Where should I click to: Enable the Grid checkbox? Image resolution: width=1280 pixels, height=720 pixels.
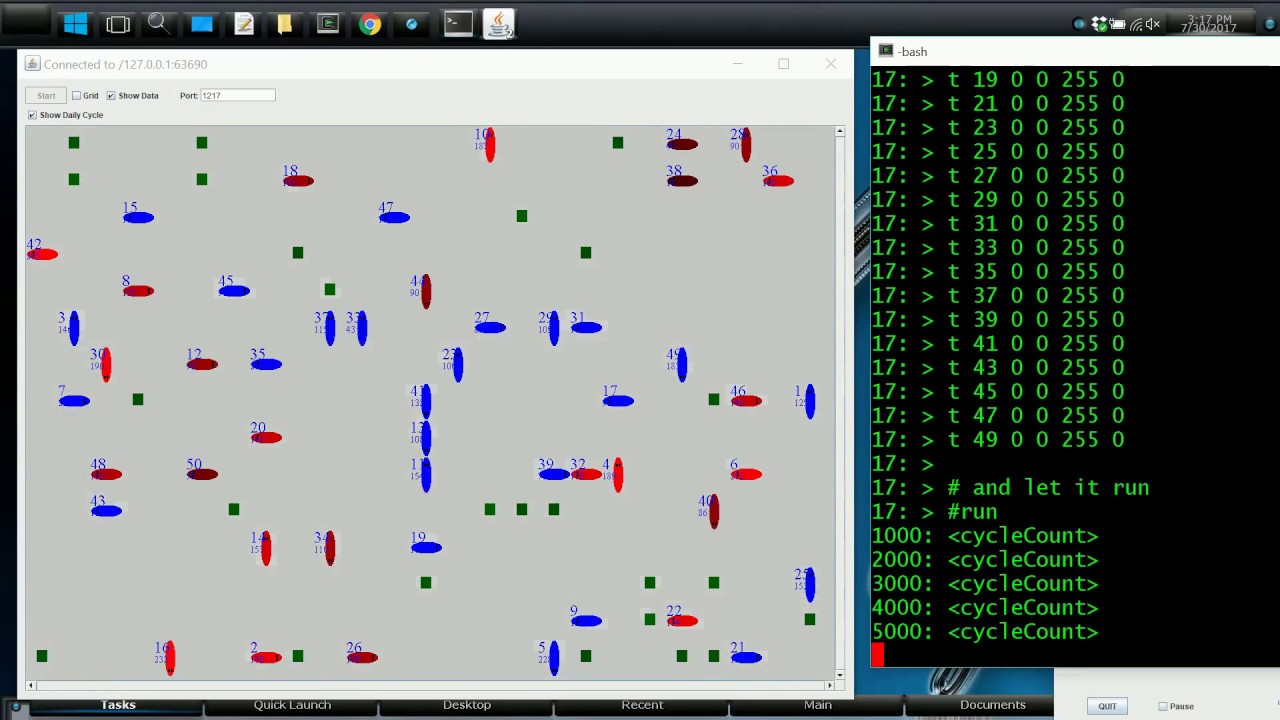[x=77, y=96]
